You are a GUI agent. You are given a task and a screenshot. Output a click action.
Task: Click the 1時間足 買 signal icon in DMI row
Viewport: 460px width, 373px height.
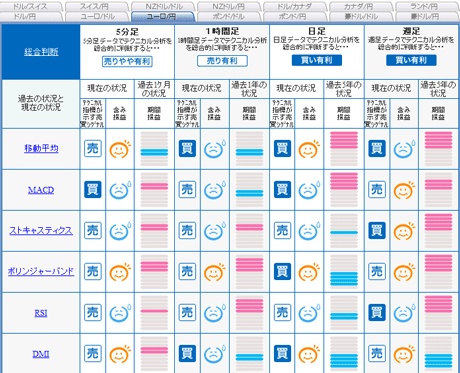187,353
